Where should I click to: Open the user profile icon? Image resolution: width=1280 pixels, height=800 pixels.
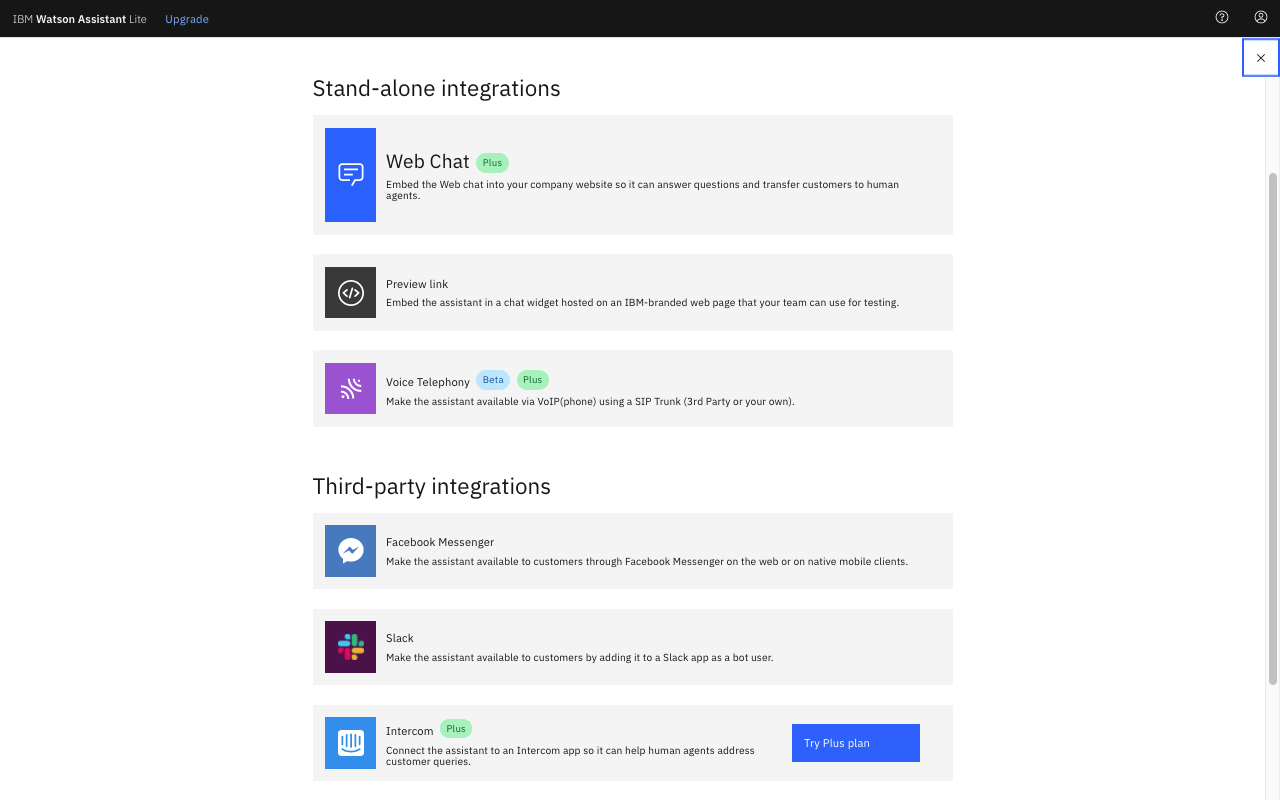point(1260,17)
